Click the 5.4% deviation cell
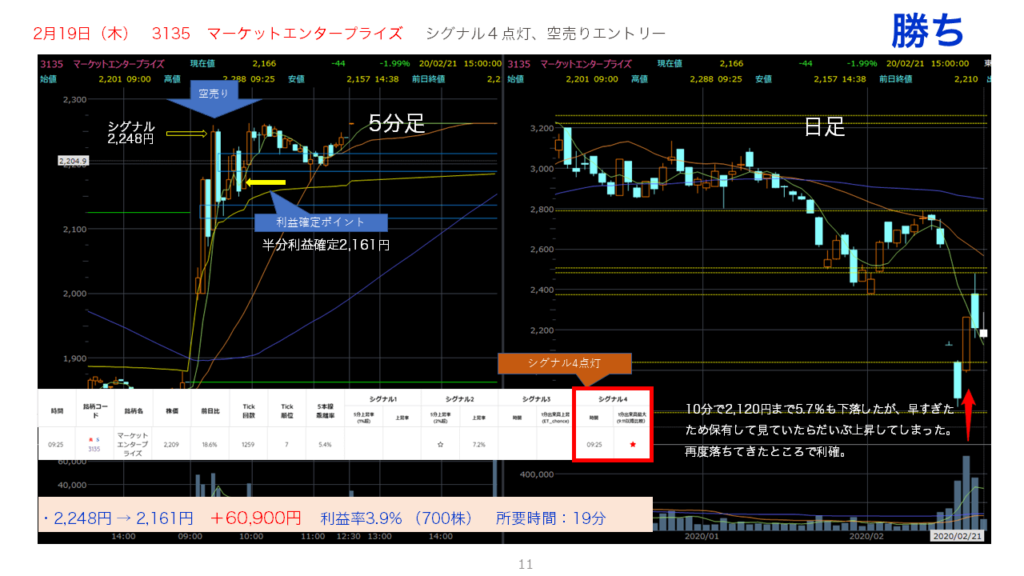This screenshot has width=1024, height=576. (x=325, y=445)
